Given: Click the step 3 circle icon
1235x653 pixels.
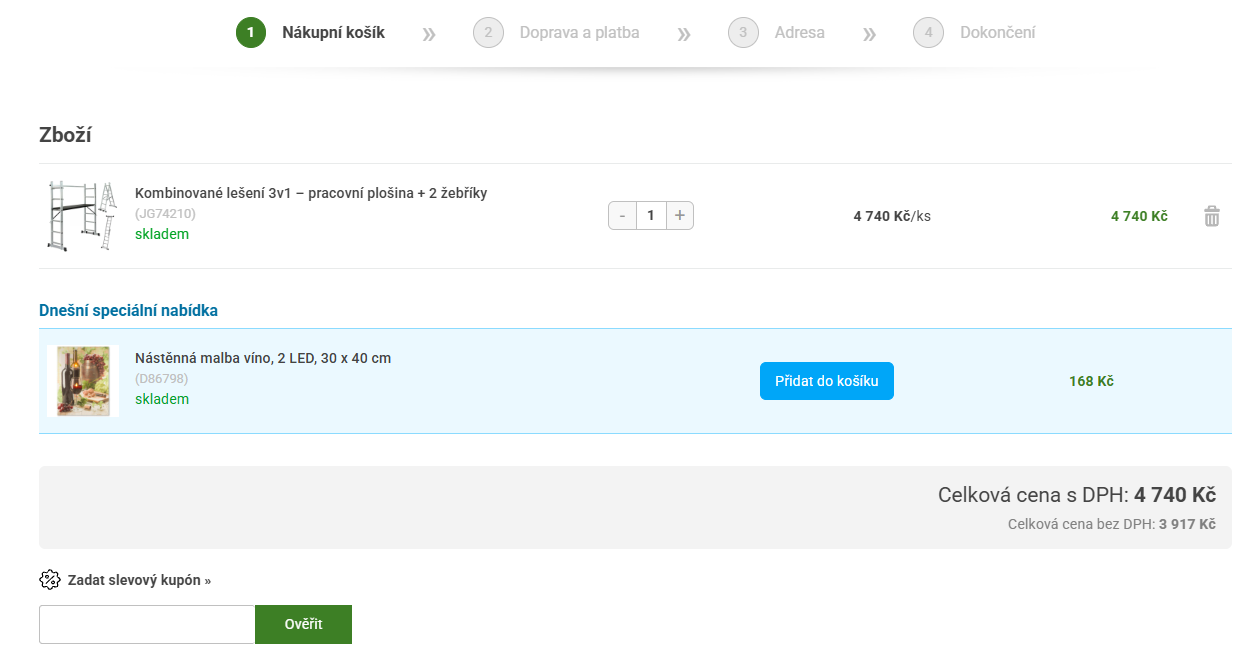Looking at the screenshot, I should tap(743, 33).
